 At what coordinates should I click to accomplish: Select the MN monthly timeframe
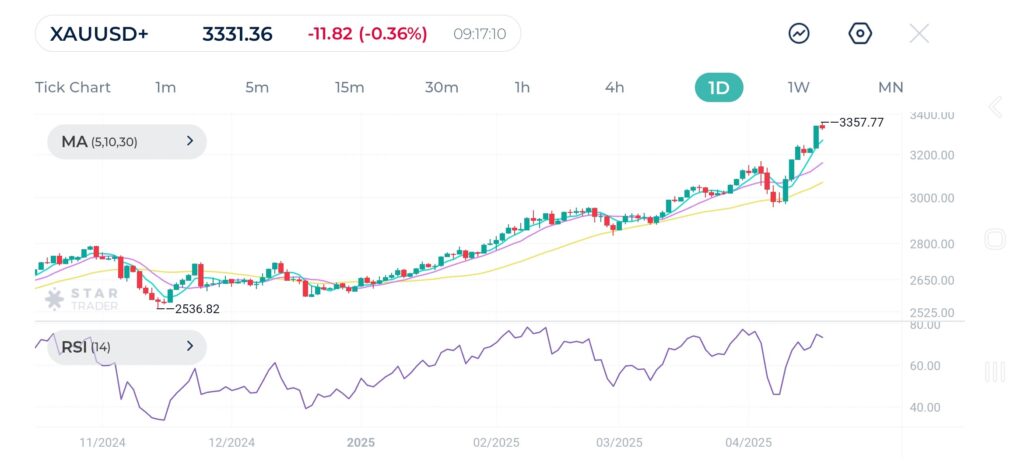pos(890,87)
